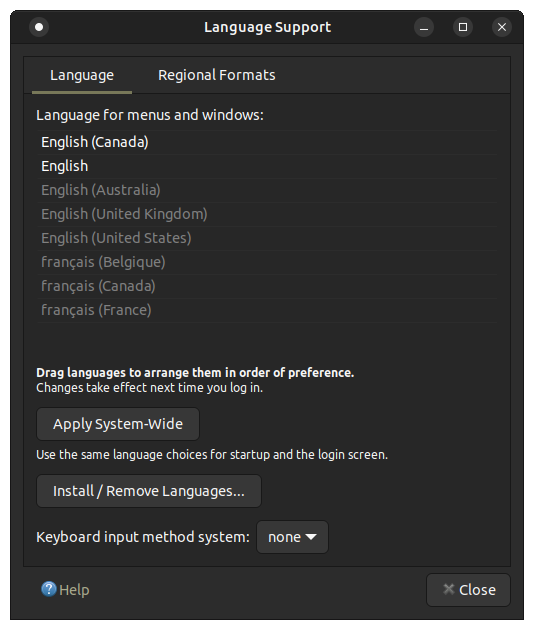Switch to the Regional Formats tab

(217, 75)
